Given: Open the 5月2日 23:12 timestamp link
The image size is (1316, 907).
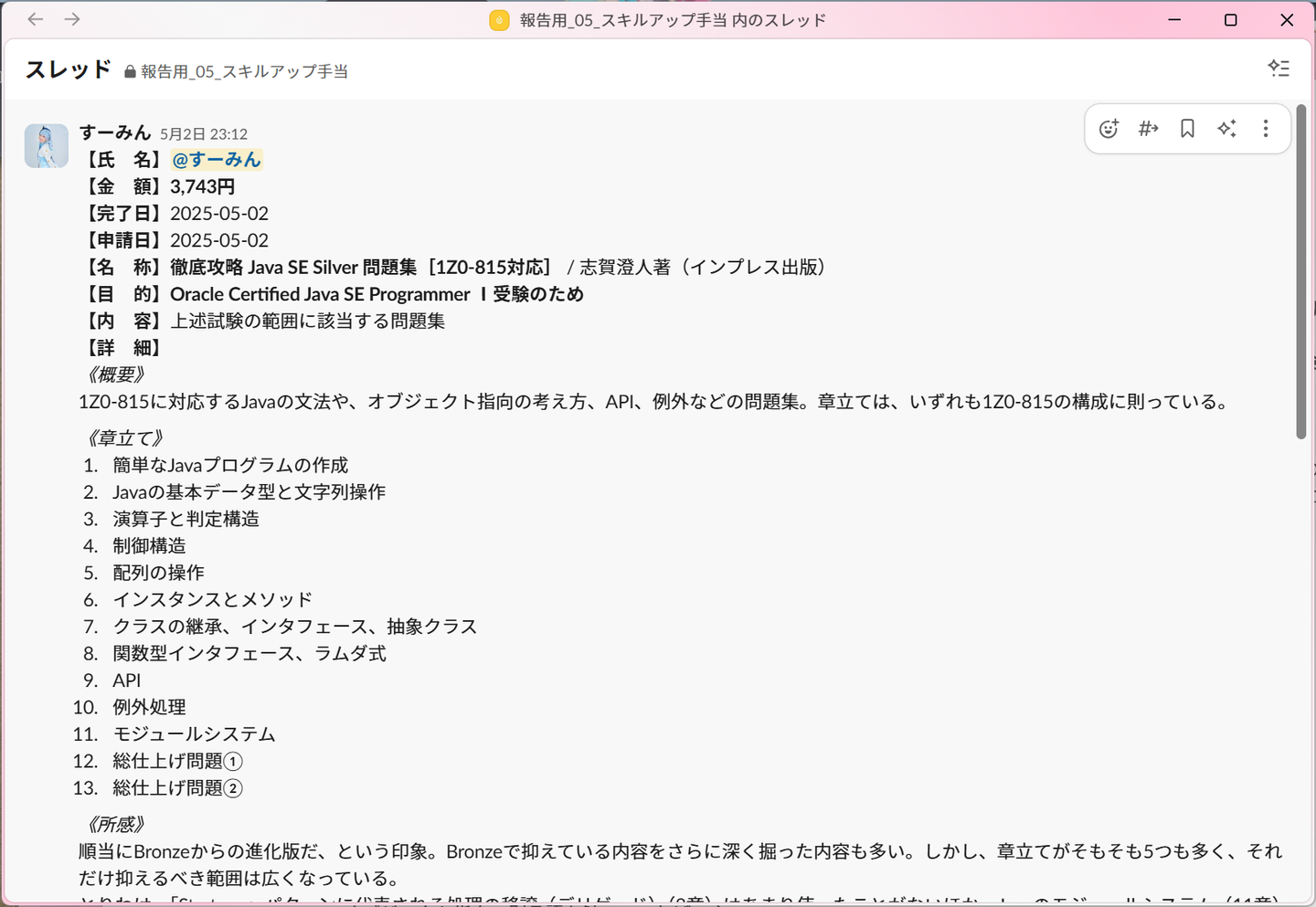Looking at the screenshot, I should point(204,134).
